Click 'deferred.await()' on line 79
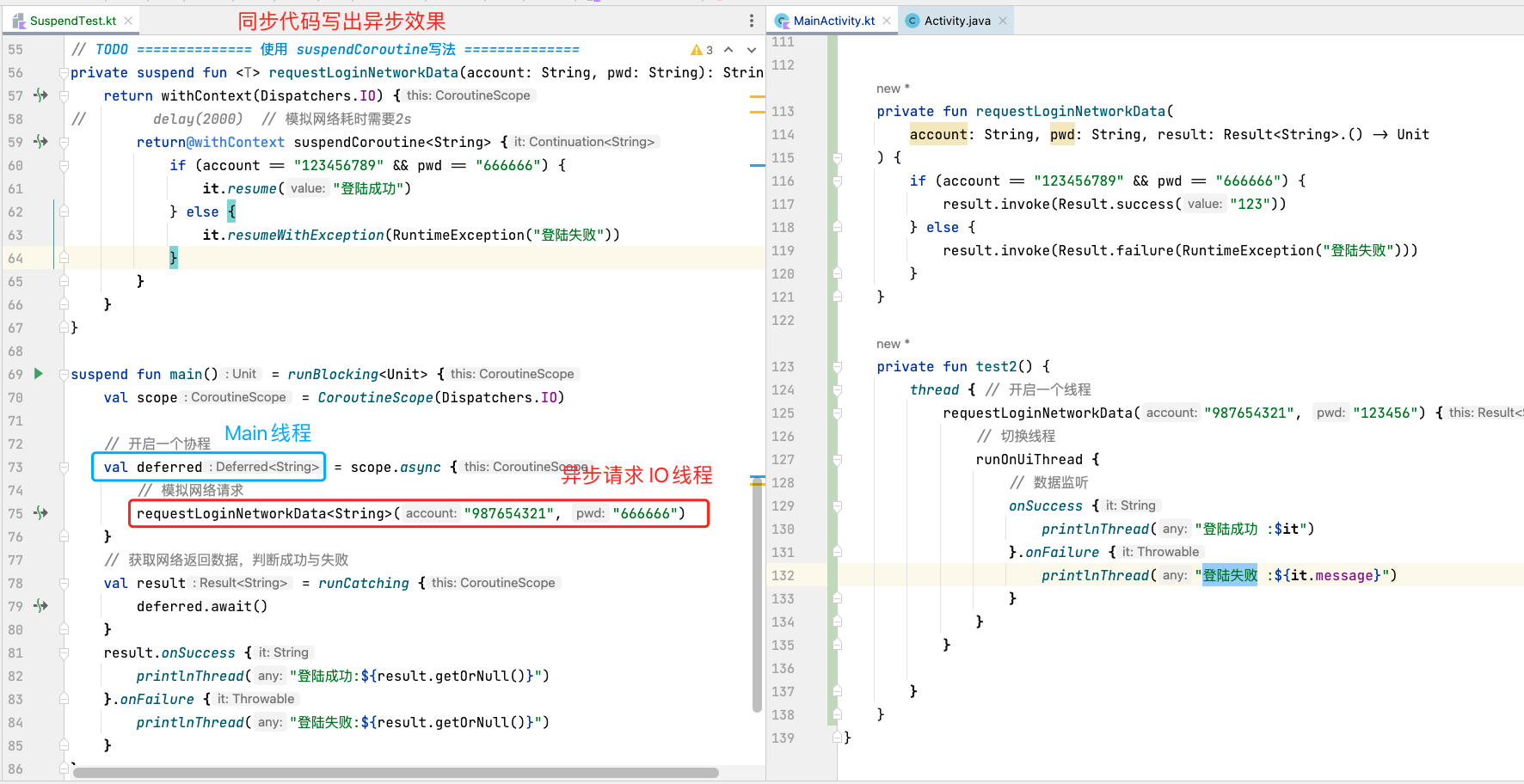 pyautogui.click(x=202, y=606)
